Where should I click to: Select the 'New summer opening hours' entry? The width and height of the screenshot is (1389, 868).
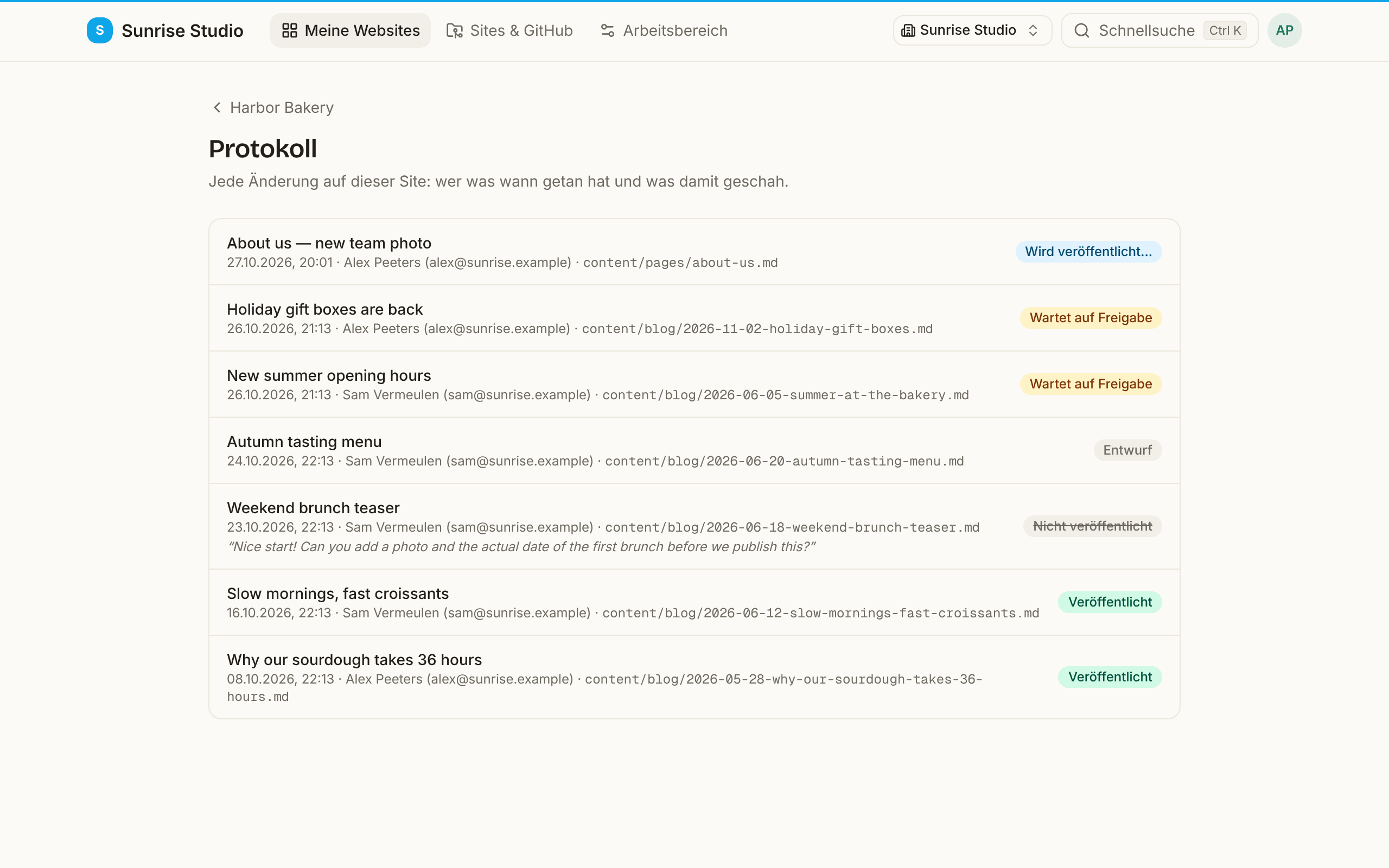[x=694, y=384]
